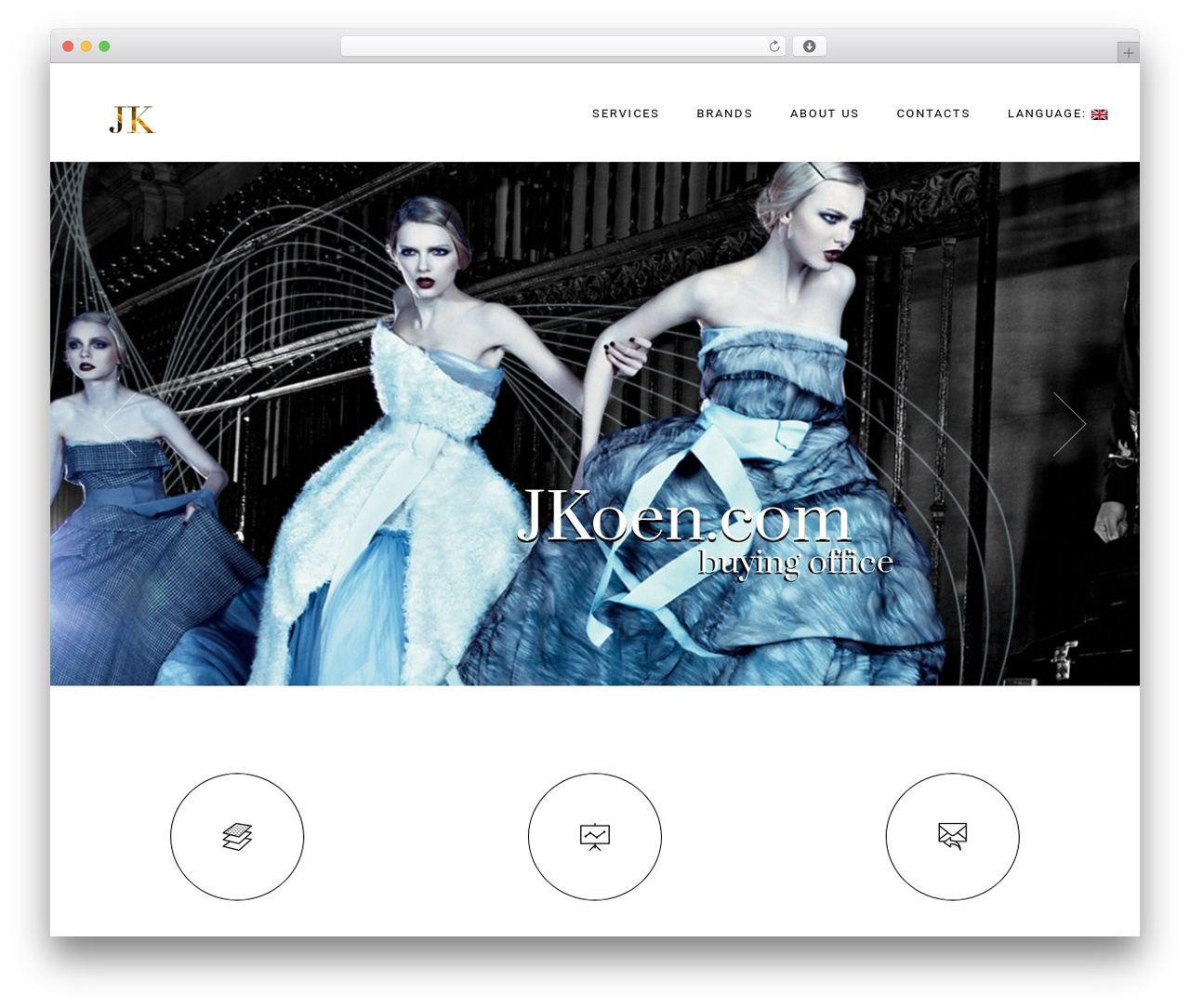1190x1008 pixels.
Task: Close the browser window with red button
Action: coord(68,46)
